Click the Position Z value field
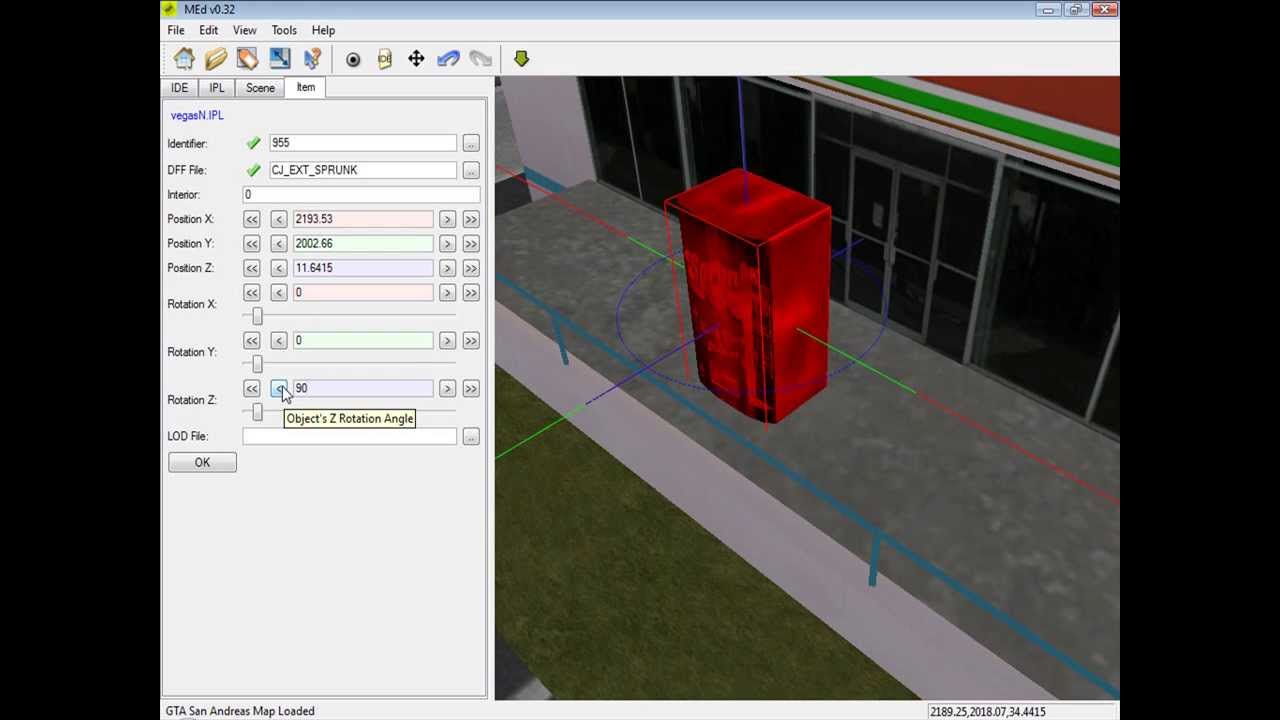This screenshot has height=720, width=1280. click(362, 268)
